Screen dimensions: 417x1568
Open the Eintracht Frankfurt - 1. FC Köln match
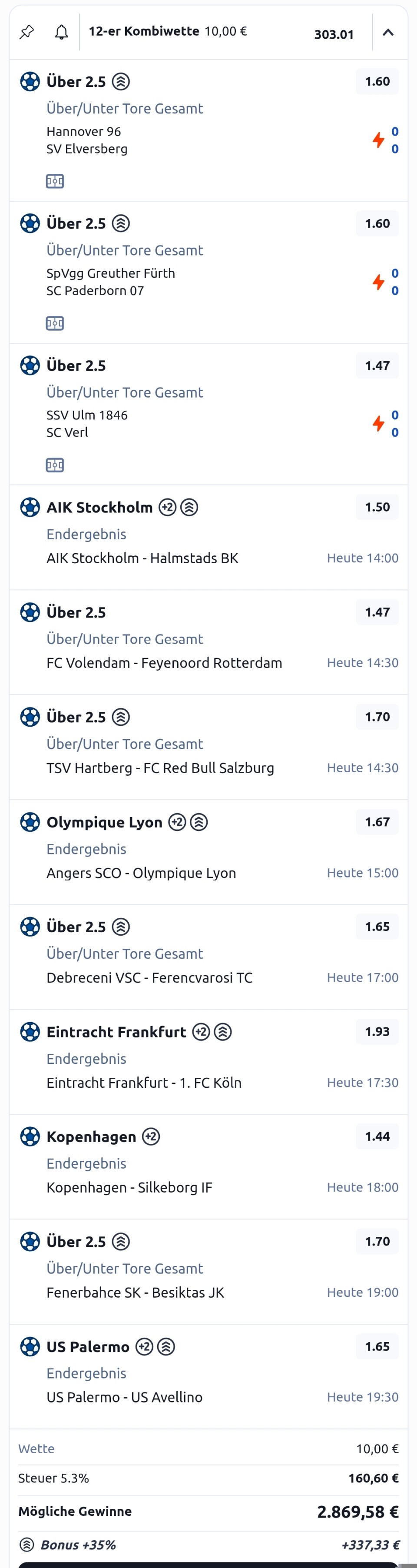click(144, 1083)
